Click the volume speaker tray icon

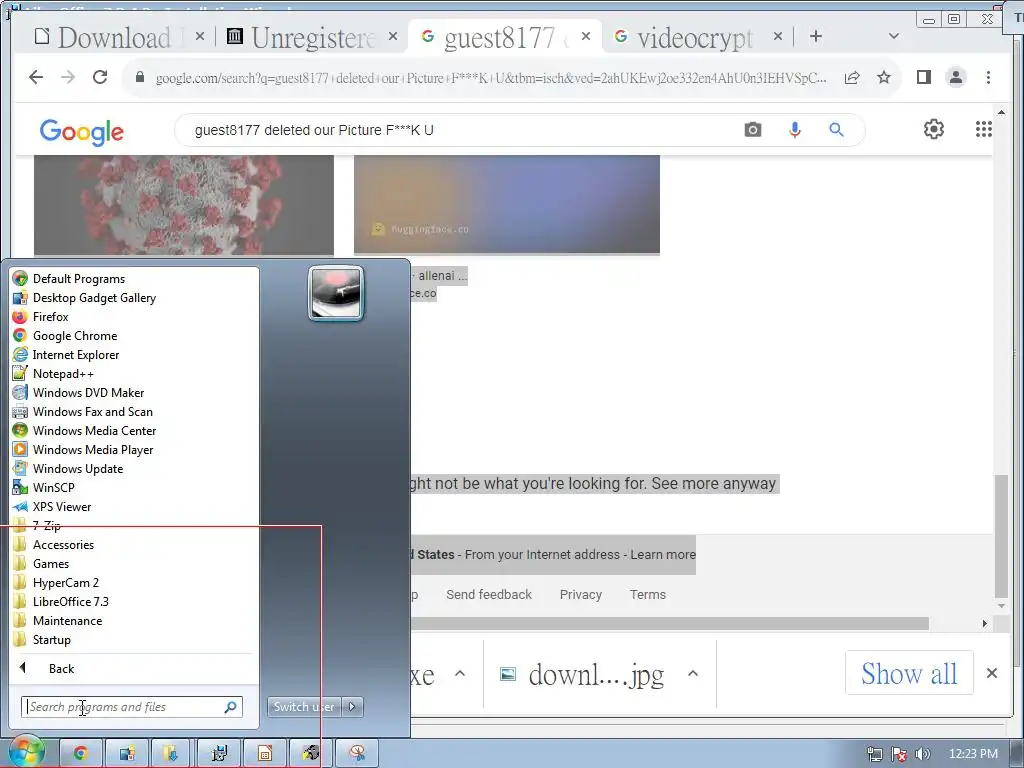click(x=922, y=754)
